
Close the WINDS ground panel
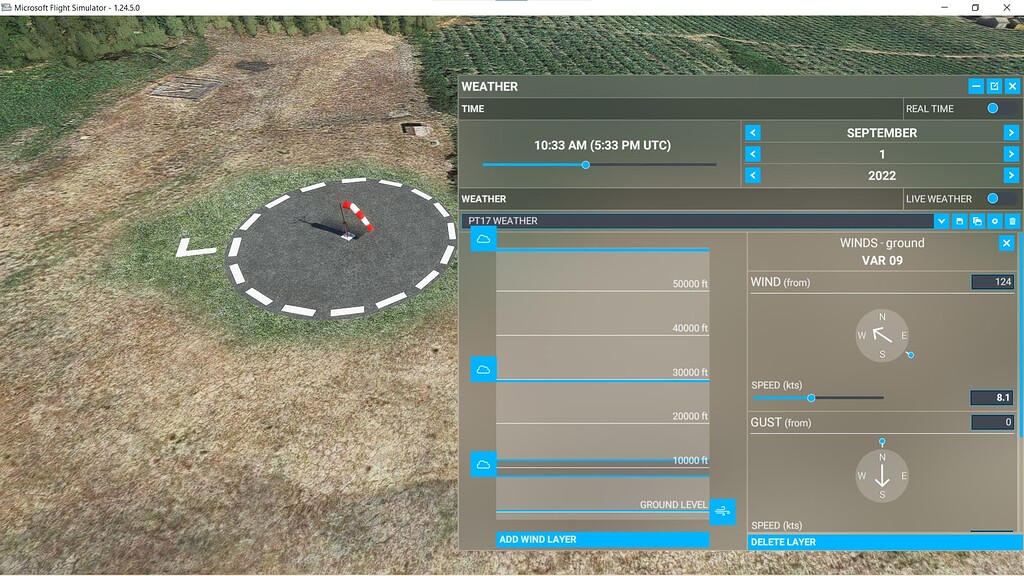tap(1007, 243)
